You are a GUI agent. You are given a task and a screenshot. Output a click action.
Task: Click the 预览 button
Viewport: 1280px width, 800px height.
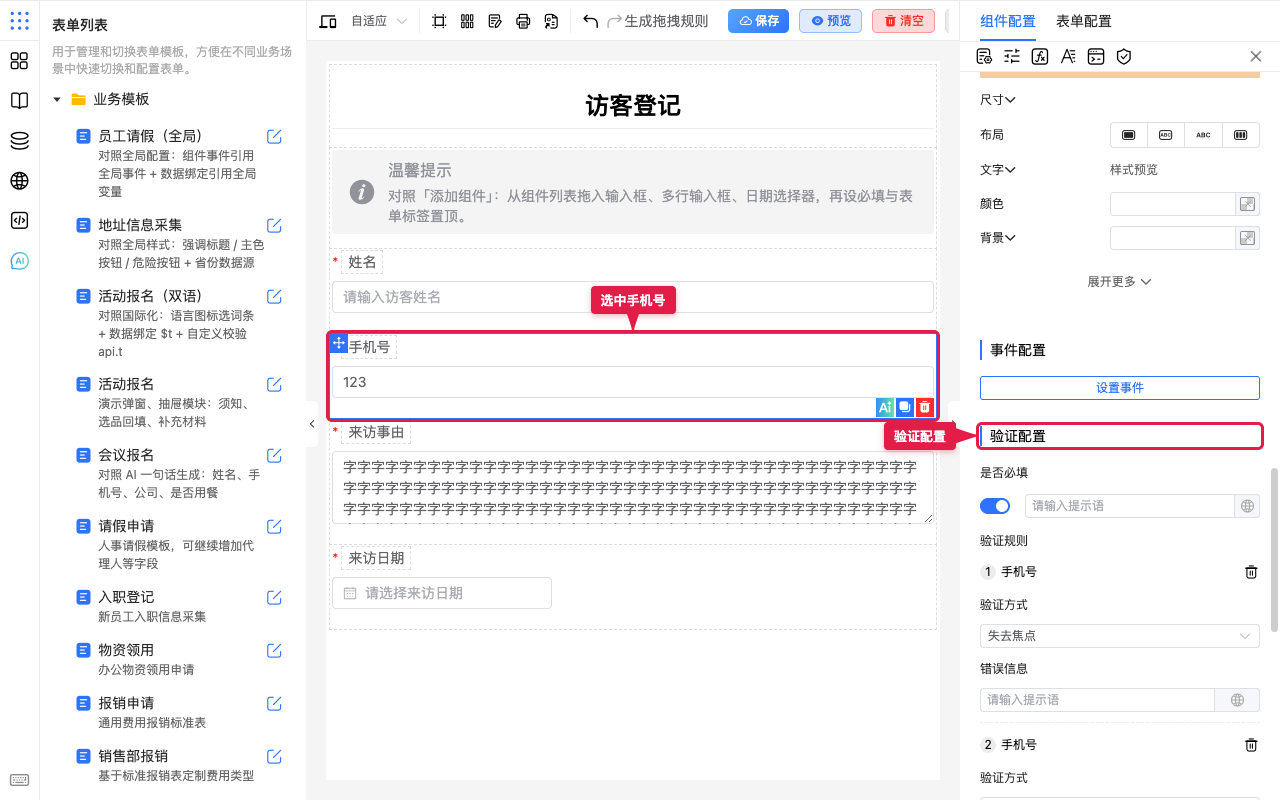coord(830,21)
